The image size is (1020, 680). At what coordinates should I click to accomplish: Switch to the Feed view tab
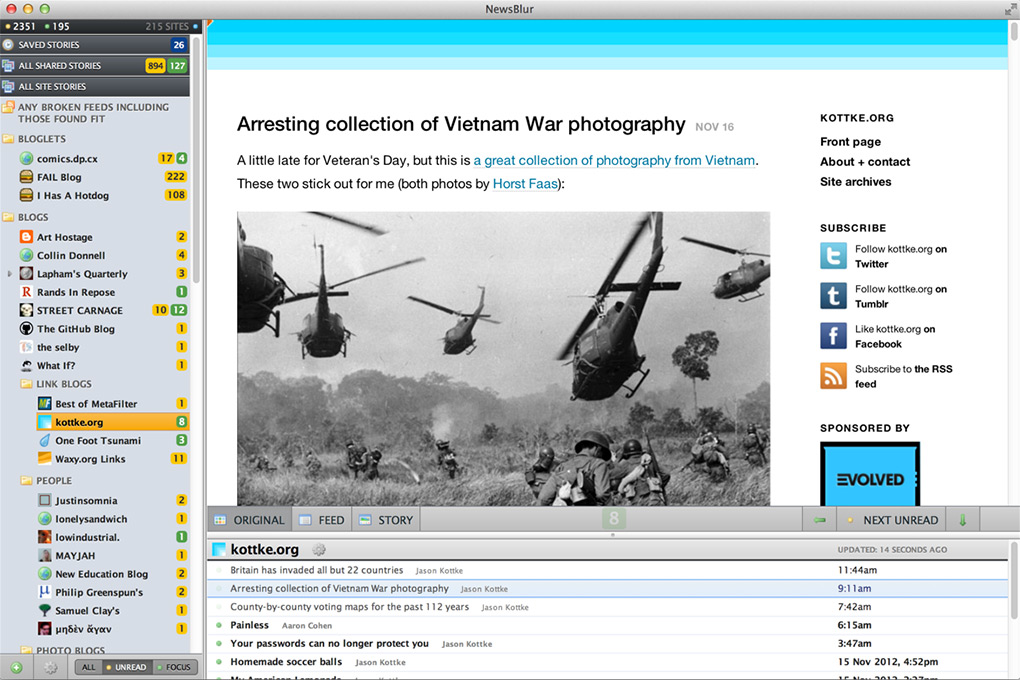click(x=322, y=520)
